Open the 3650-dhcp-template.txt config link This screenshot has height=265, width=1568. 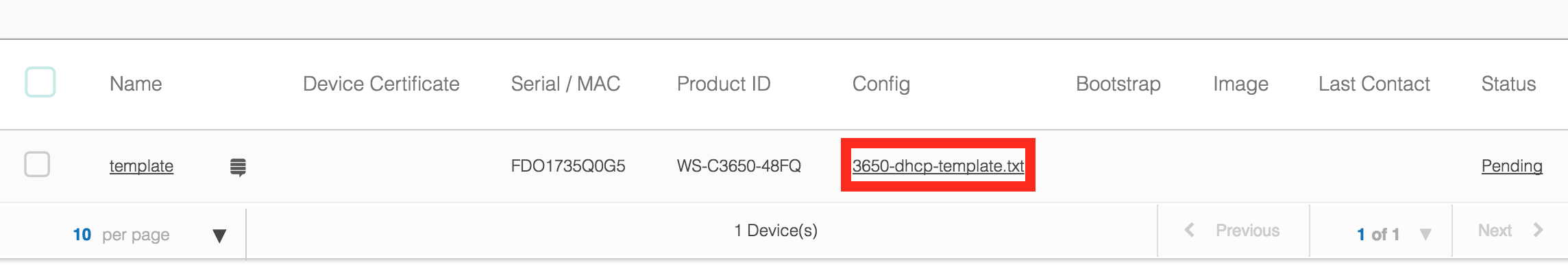pyautogui.click(x=938, y=166)
